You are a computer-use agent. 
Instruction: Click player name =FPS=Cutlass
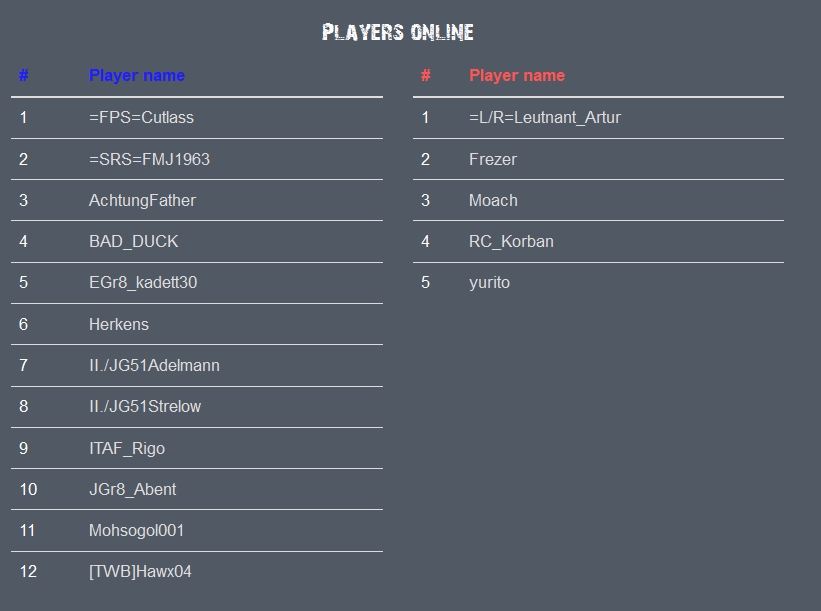pos(141,117)
